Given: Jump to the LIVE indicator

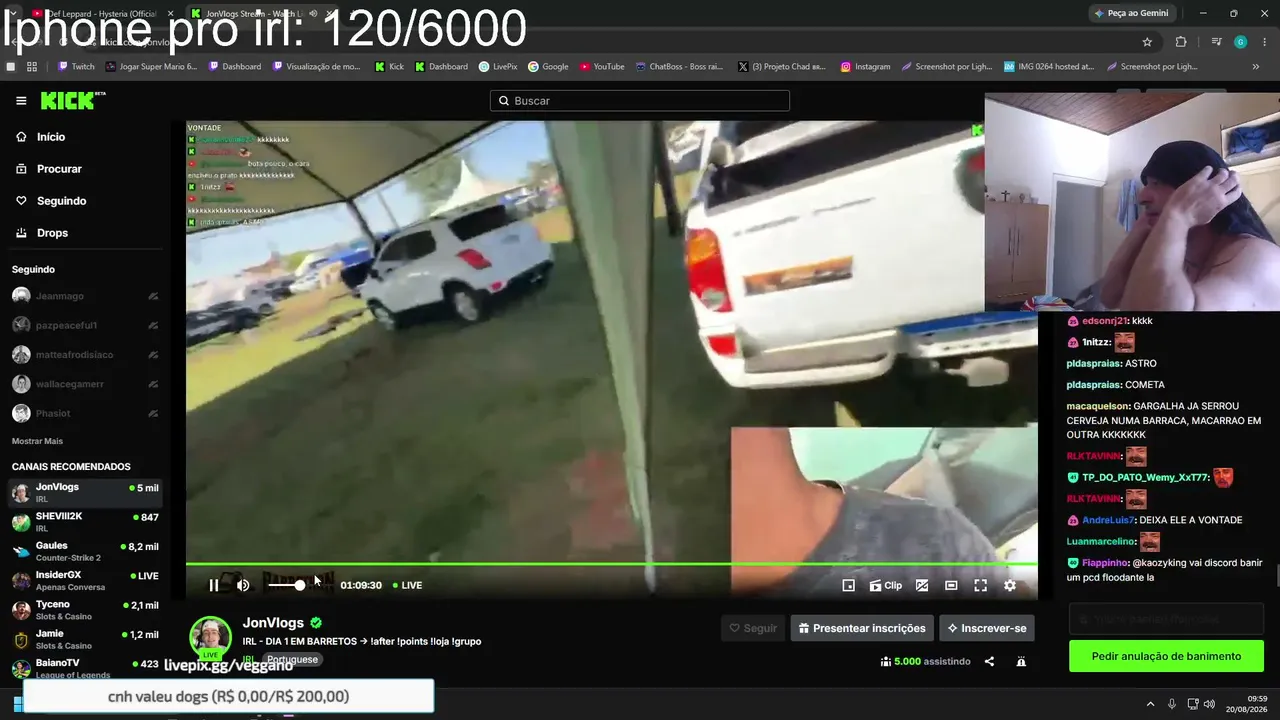Looking at the screenshot, I should pyautogui.click(x=407, y=585).
